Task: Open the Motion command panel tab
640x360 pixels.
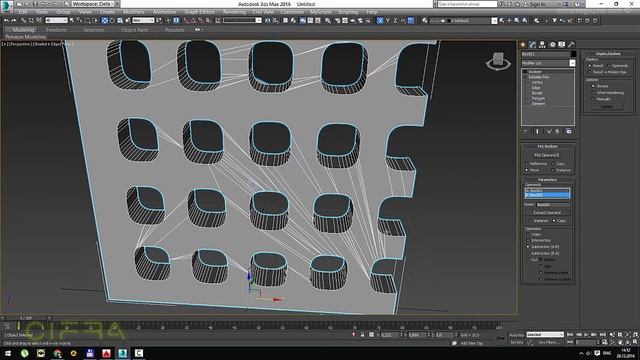Action: pyautogui.click(x=552, y=44)
